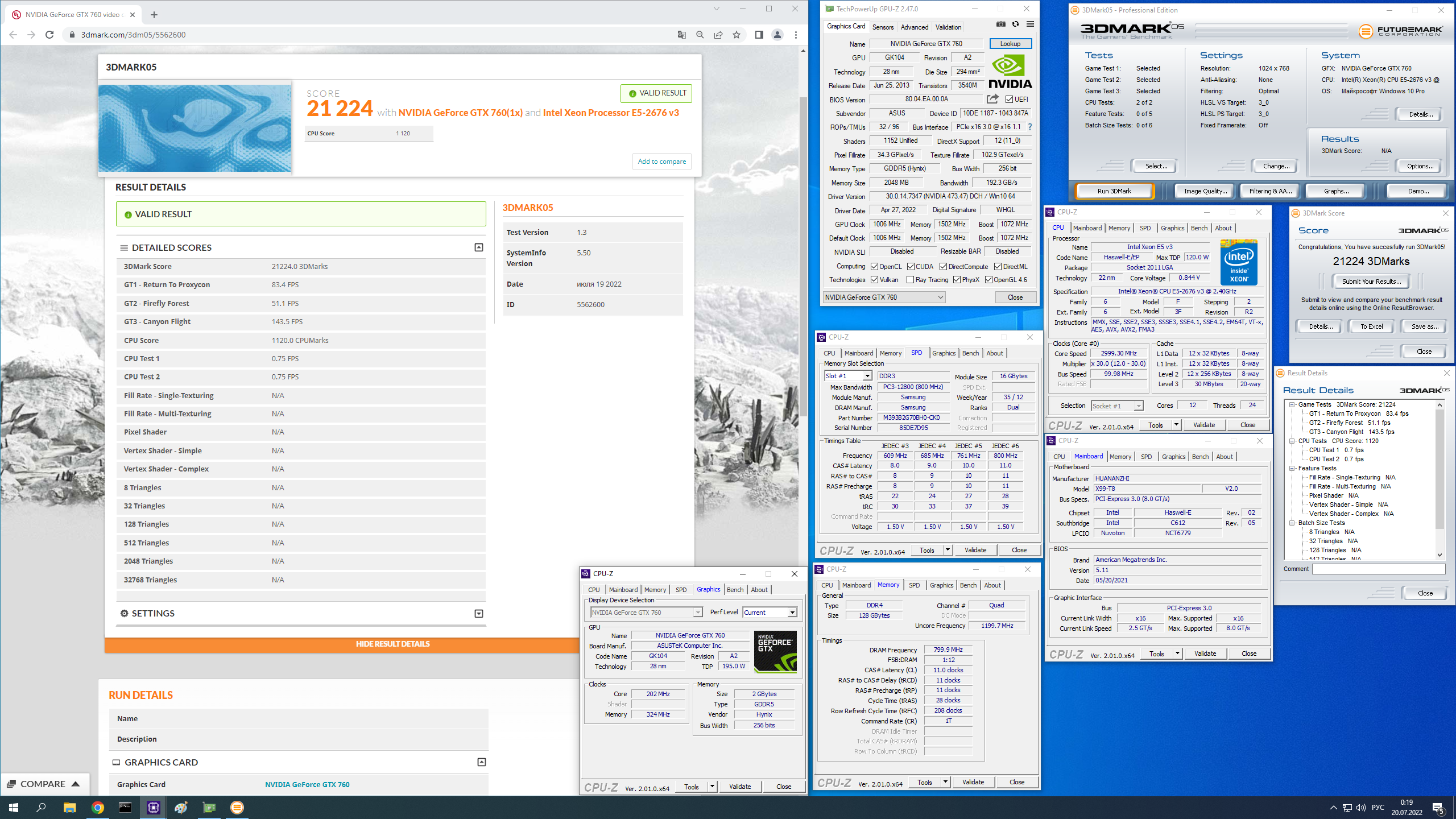Open Slot #1 dropdown in CPU-Z SPD
Viewport: 1456px width, 819px height.
848,376
